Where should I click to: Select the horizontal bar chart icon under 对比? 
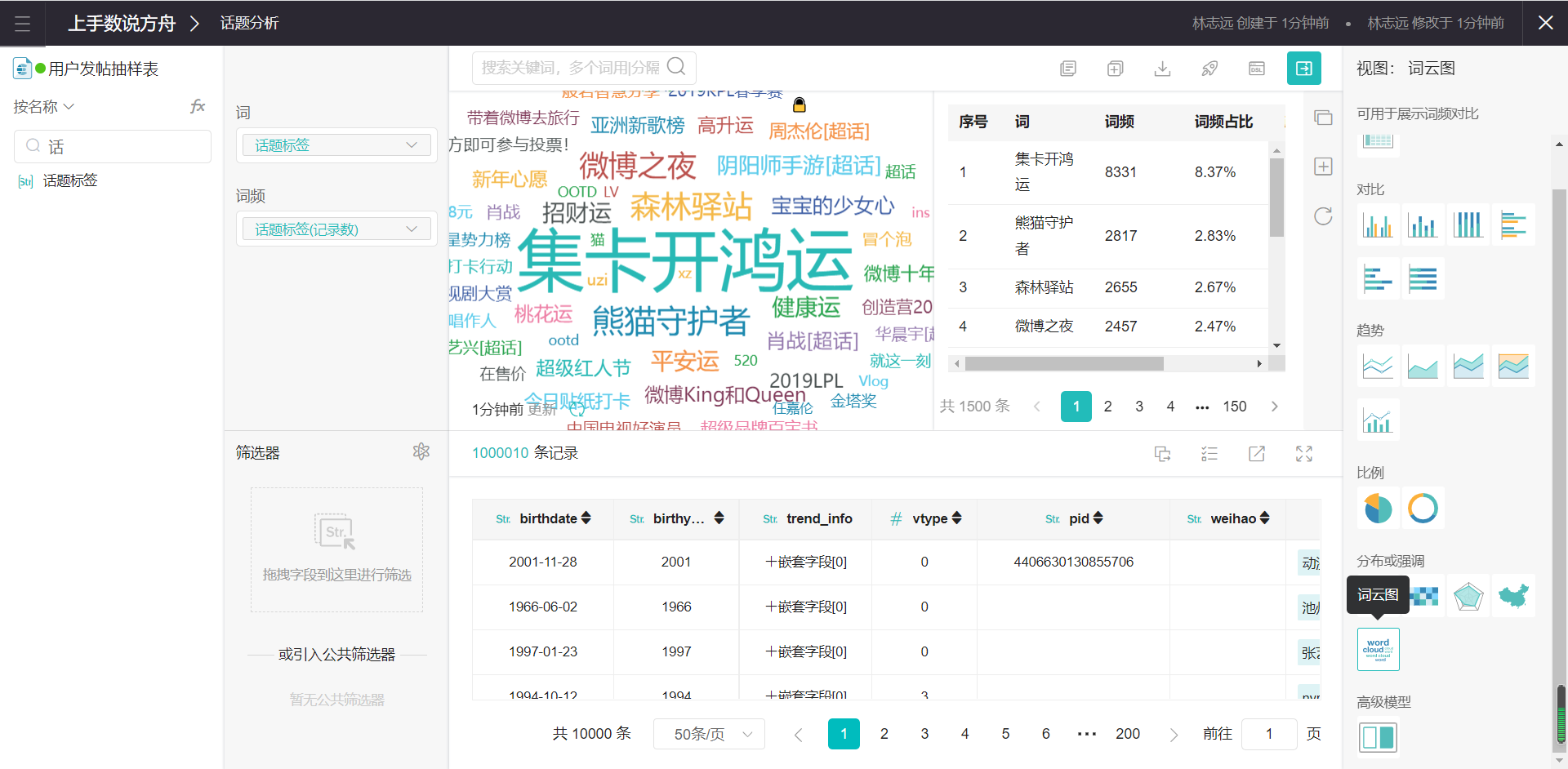click(x=1513, y=224)
